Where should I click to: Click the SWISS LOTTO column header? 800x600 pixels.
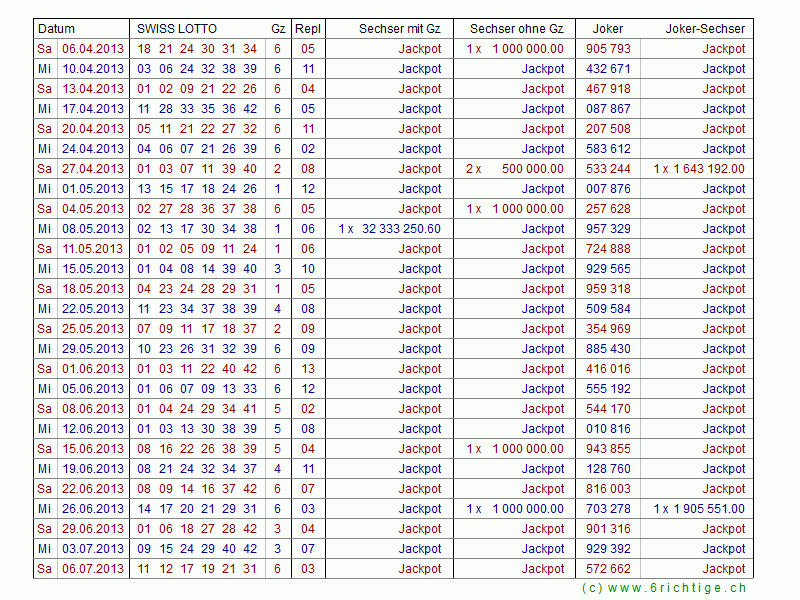[x=177, y=29]
